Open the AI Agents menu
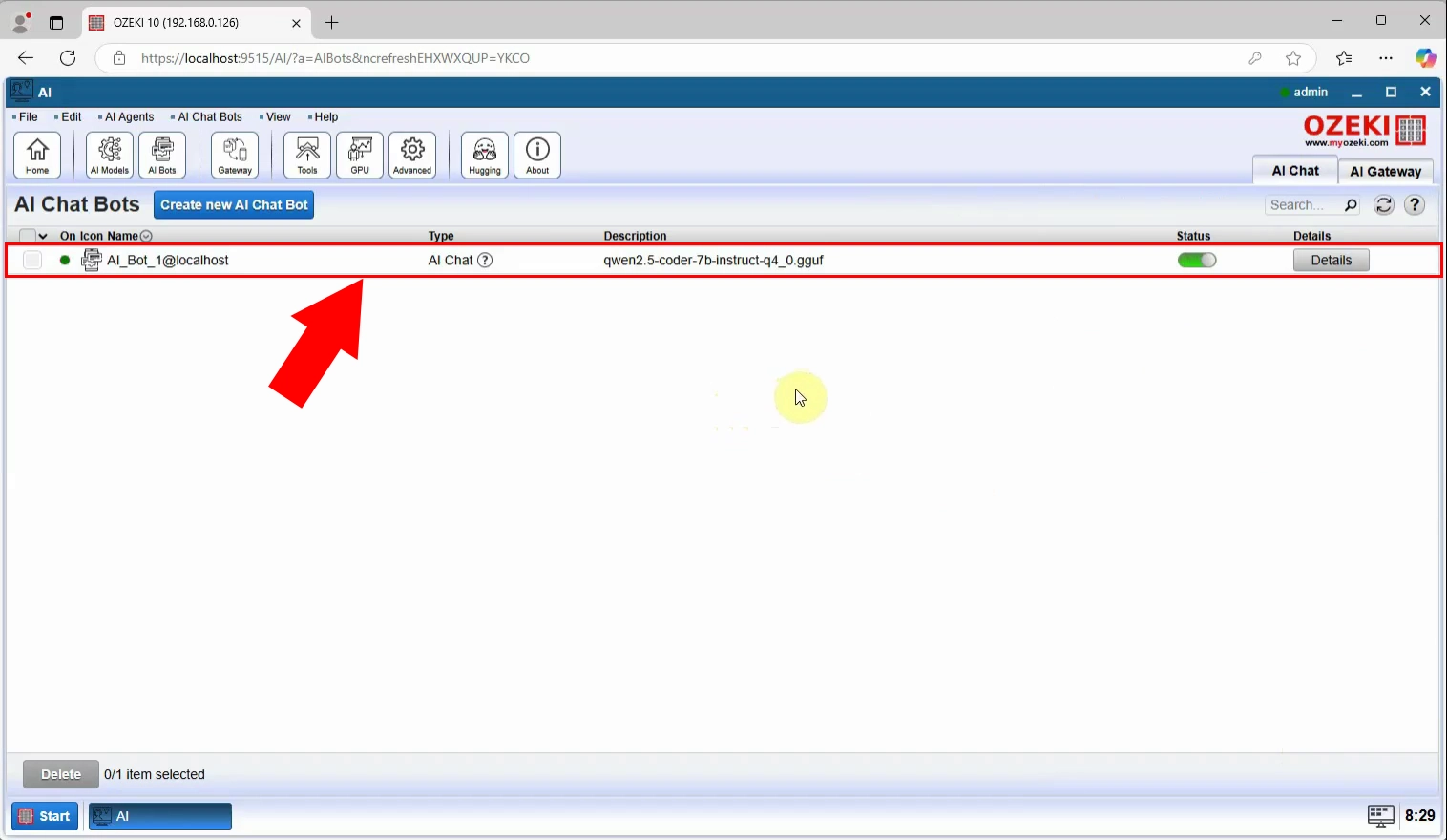This screenshot has width=1447, height=840. (x=127, y=117)
